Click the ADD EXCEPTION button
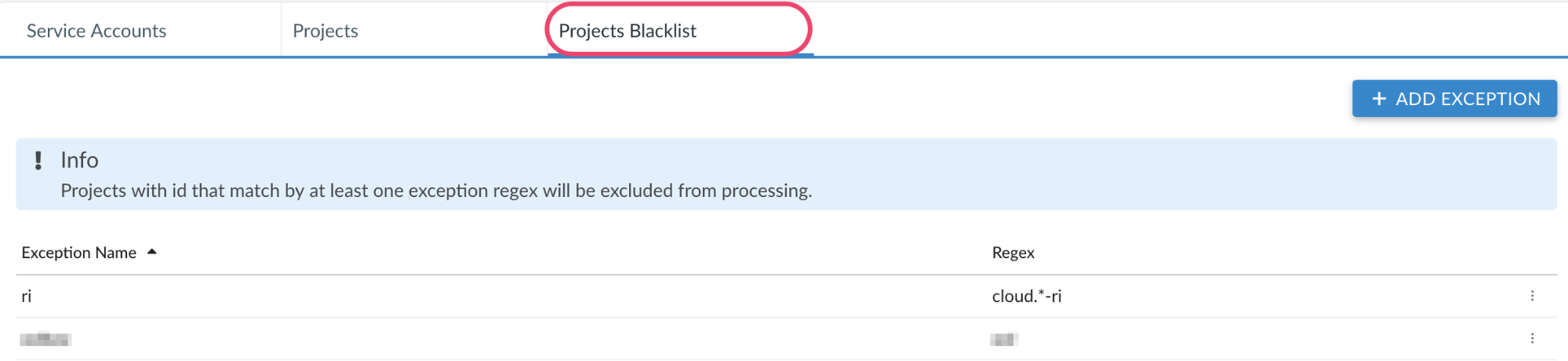Image resolution: width=1568 pixels, height=361 pixels. point(1454,99)
